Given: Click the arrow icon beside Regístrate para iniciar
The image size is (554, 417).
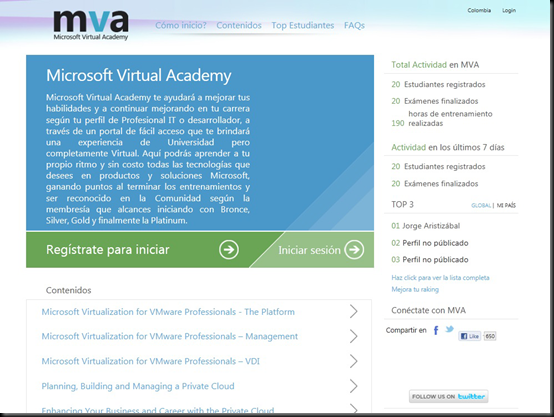Looking at the screenshot, I should (x=229, y=250).
